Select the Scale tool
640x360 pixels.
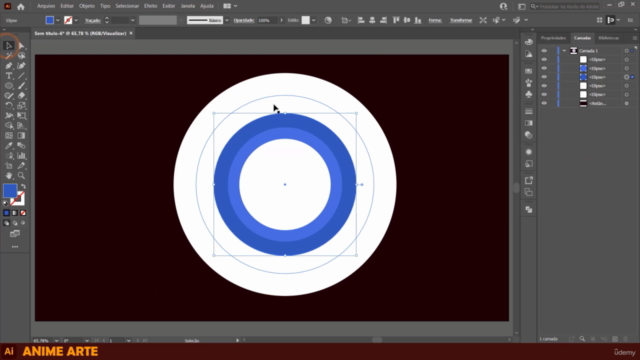click(x=21, y=106)
